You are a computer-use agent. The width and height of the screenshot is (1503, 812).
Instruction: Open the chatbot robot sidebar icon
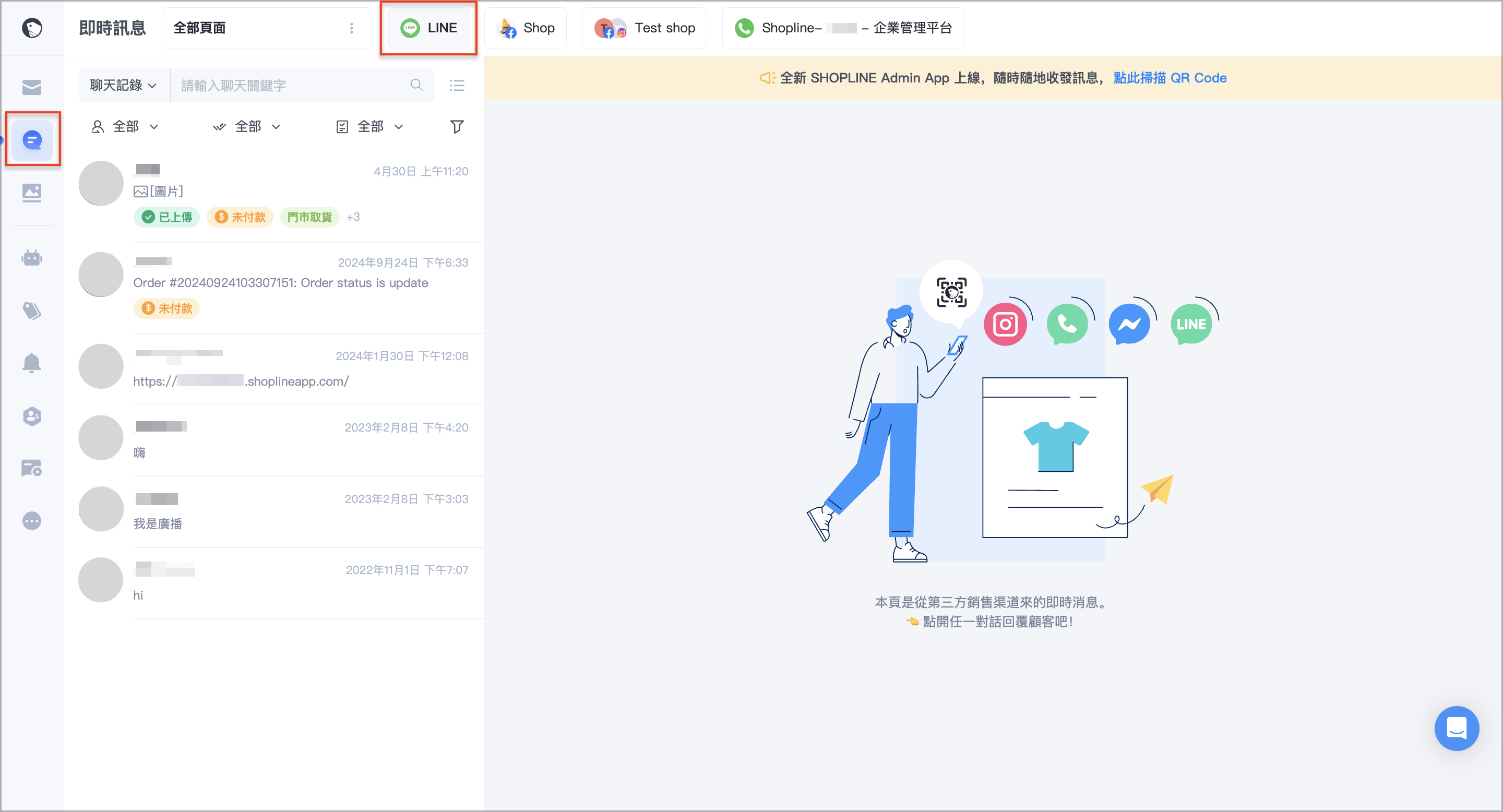[x=31, y=257]
